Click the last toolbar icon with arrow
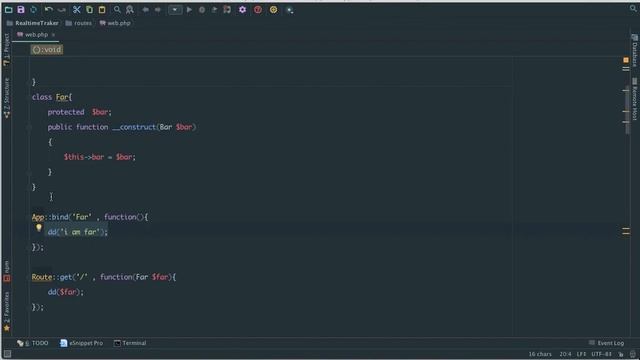 pos(289,10)
